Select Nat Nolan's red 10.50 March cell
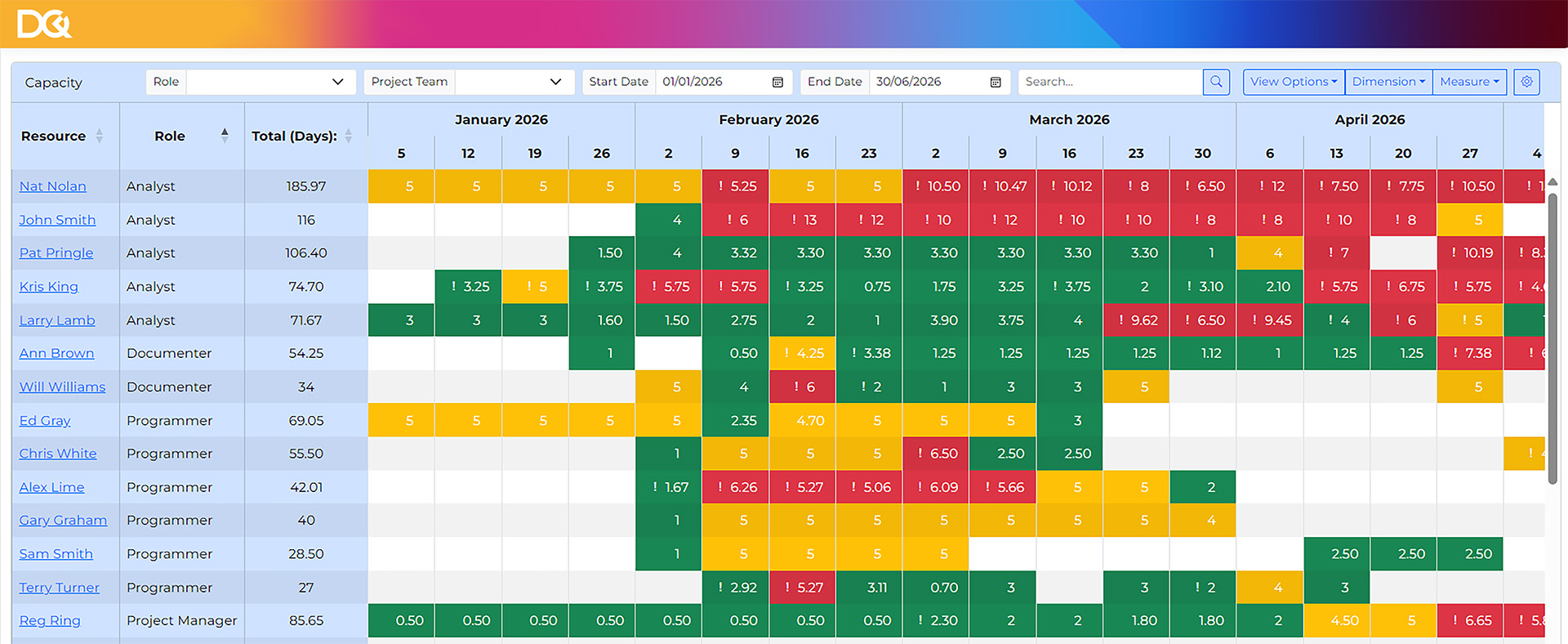1568x644 pixels. tap(936, 186)
